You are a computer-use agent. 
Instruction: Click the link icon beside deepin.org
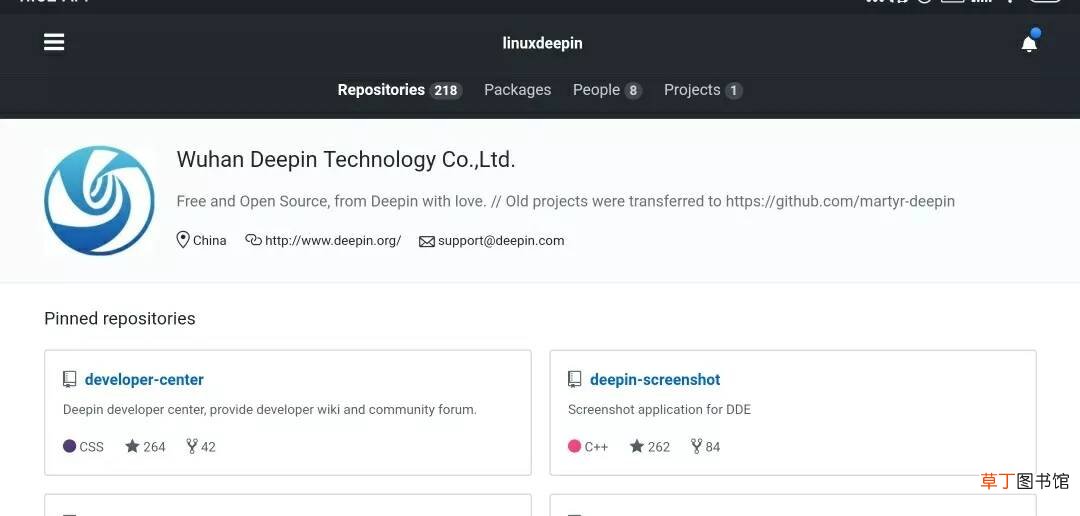[x=253, y=240]
